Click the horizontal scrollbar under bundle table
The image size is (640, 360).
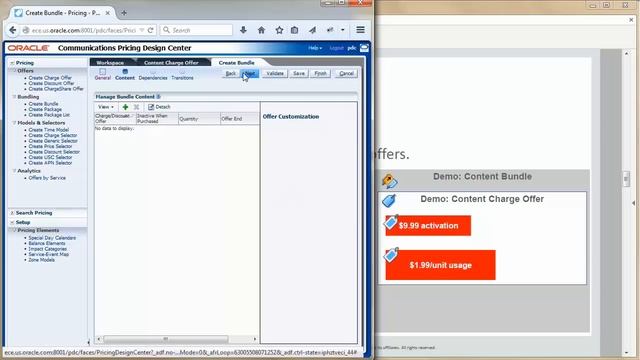tap(165, 339)
